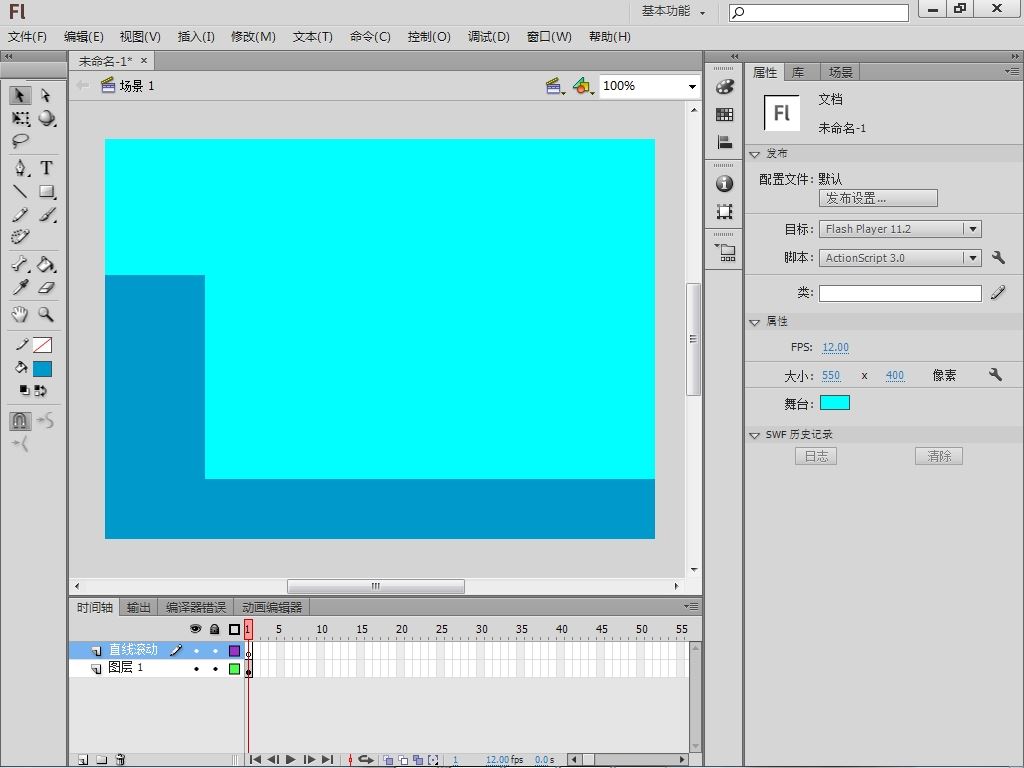Select the Line tool
The height and width of the screenshot is (768, 1024).
tap(20, 191)
